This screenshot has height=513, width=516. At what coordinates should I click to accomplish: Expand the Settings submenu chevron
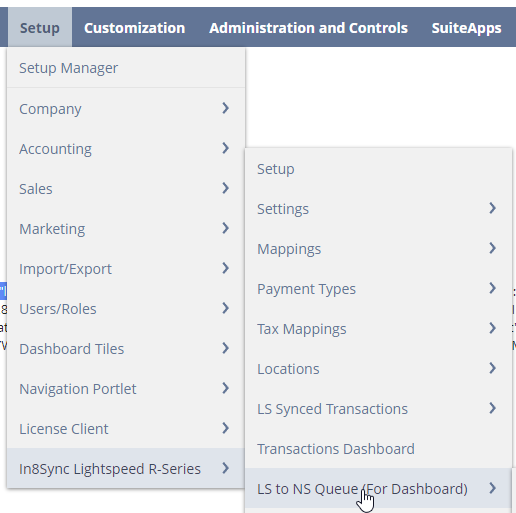coord(492,208)
